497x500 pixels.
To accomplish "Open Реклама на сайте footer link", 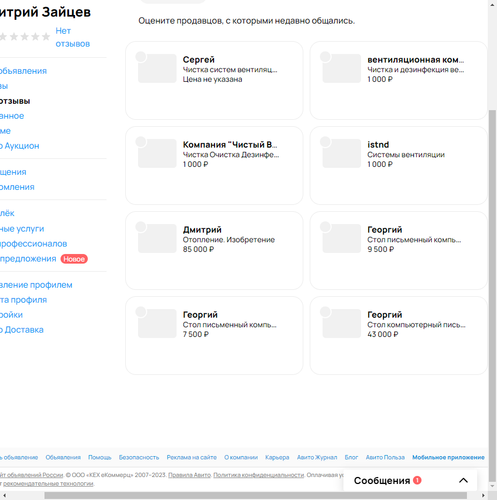I will [192, 457].
